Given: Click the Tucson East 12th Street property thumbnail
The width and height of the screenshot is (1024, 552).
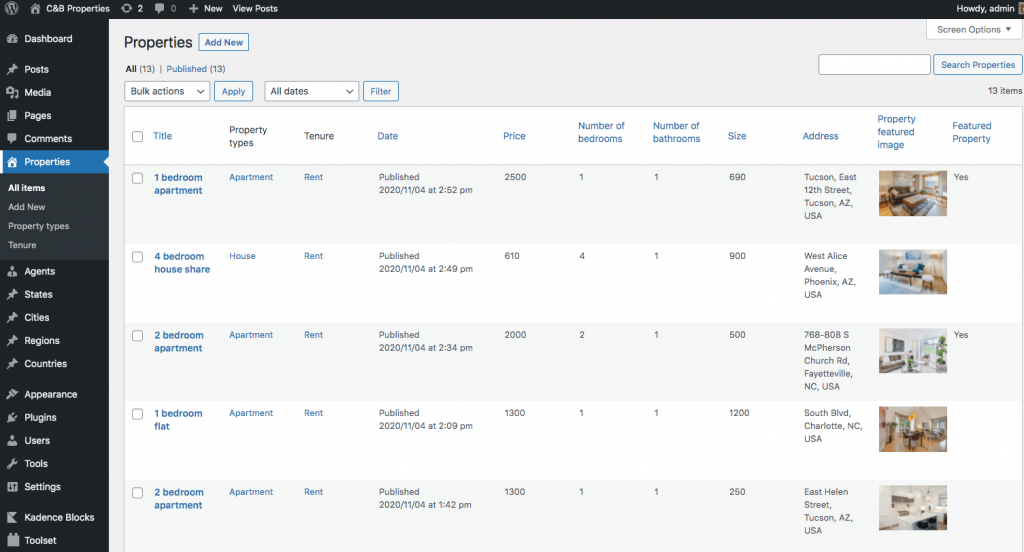Looking at the screenshot, I should tap(912, 193).
